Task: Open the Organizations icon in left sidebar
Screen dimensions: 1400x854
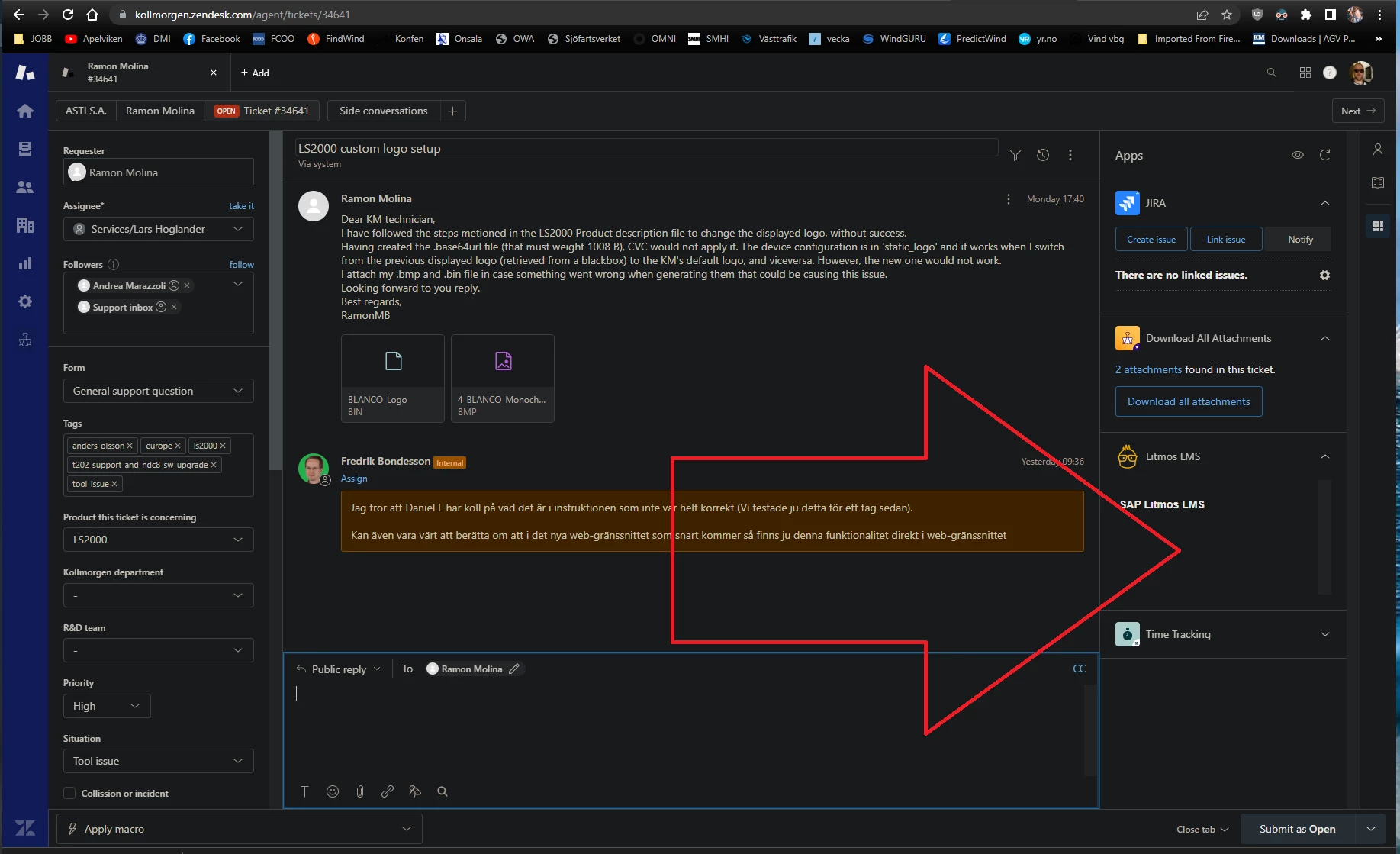Action: coord(25,225)
